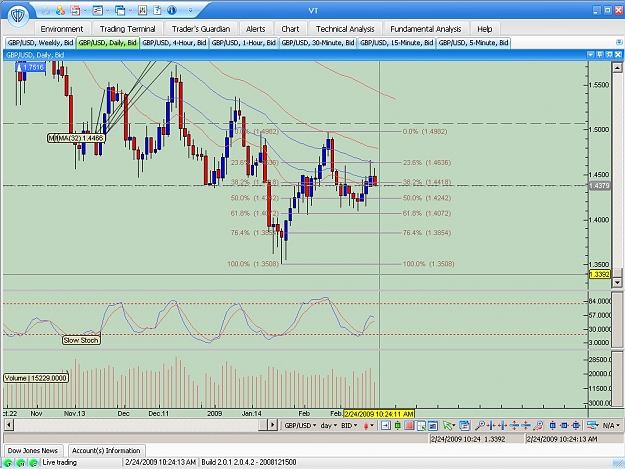
Task: Click the candlestick chart icon in the top toolbar
Action: coord(142,10)
